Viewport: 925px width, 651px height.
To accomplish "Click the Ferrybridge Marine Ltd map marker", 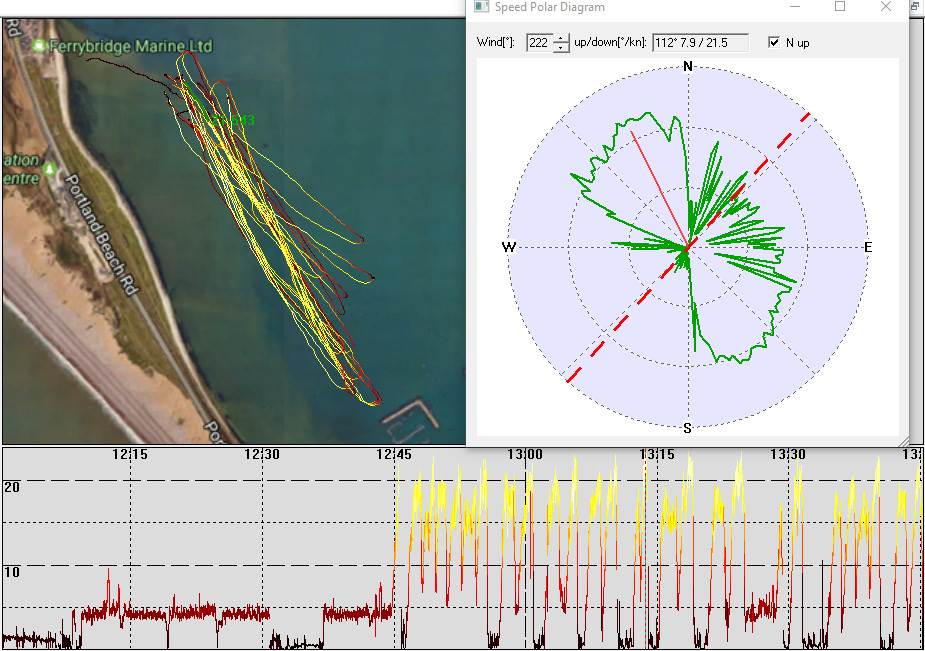I will pos(39,46).
